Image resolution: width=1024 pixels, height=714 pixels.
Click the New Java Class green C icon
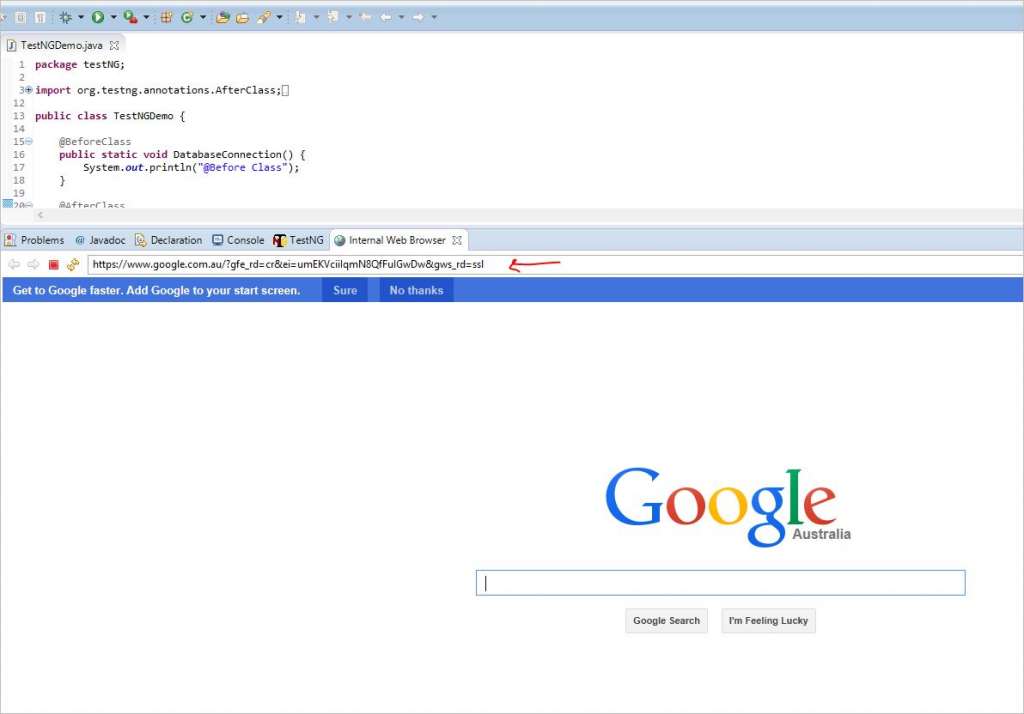[187, 17]
